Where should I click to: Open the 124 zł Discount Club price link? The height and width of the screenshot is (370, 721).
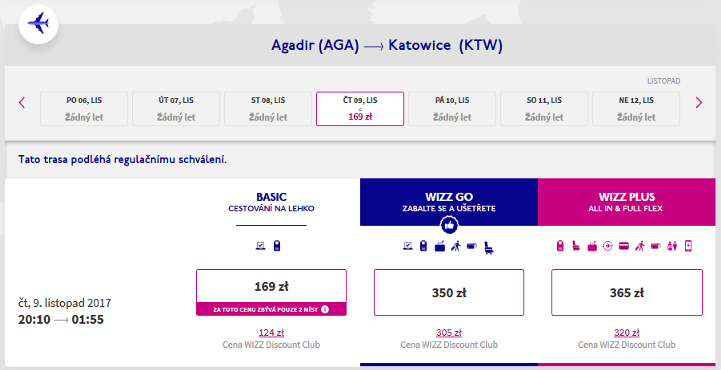[271, 332]
